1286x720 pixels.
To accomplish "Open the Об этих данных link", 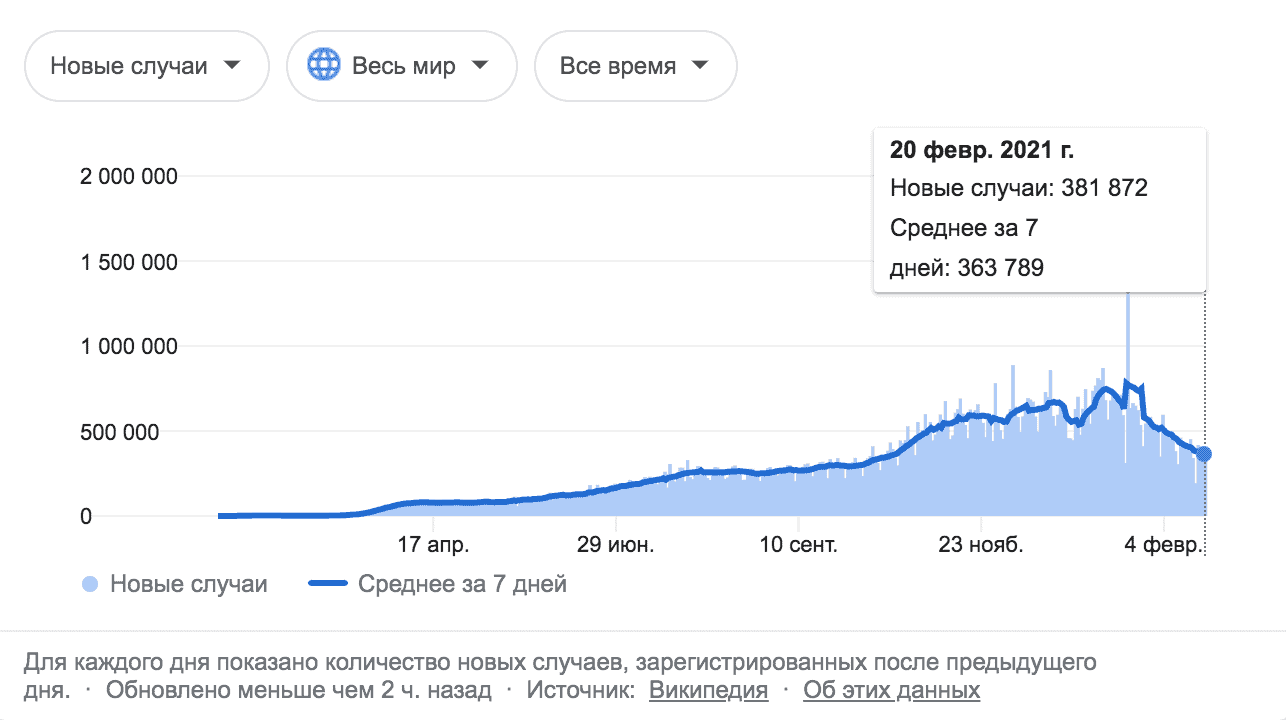I will 892,690.
